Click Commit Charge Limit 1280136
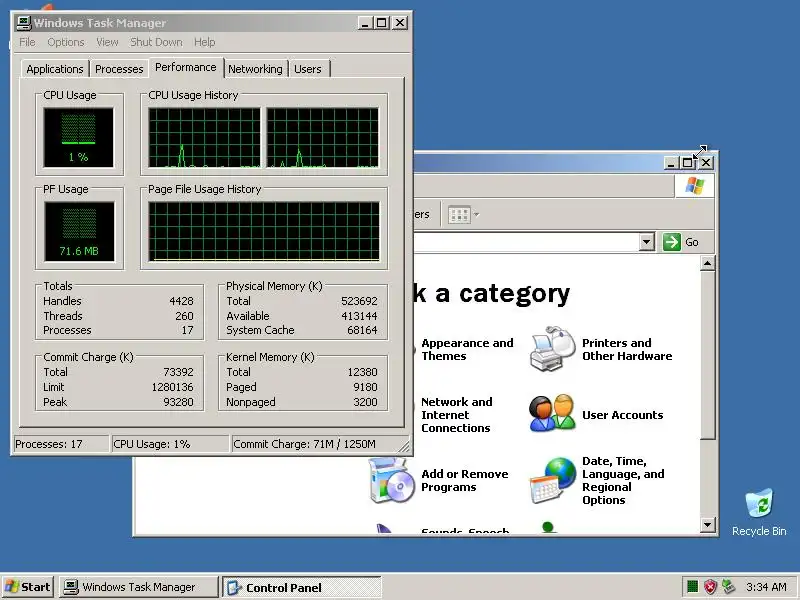This screenshot has height=600, width=800. 172,387
